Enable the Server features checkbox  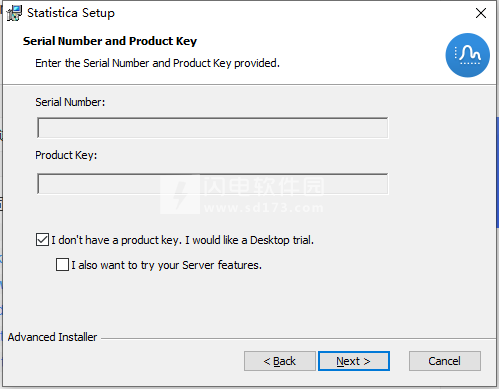point(62,265)
